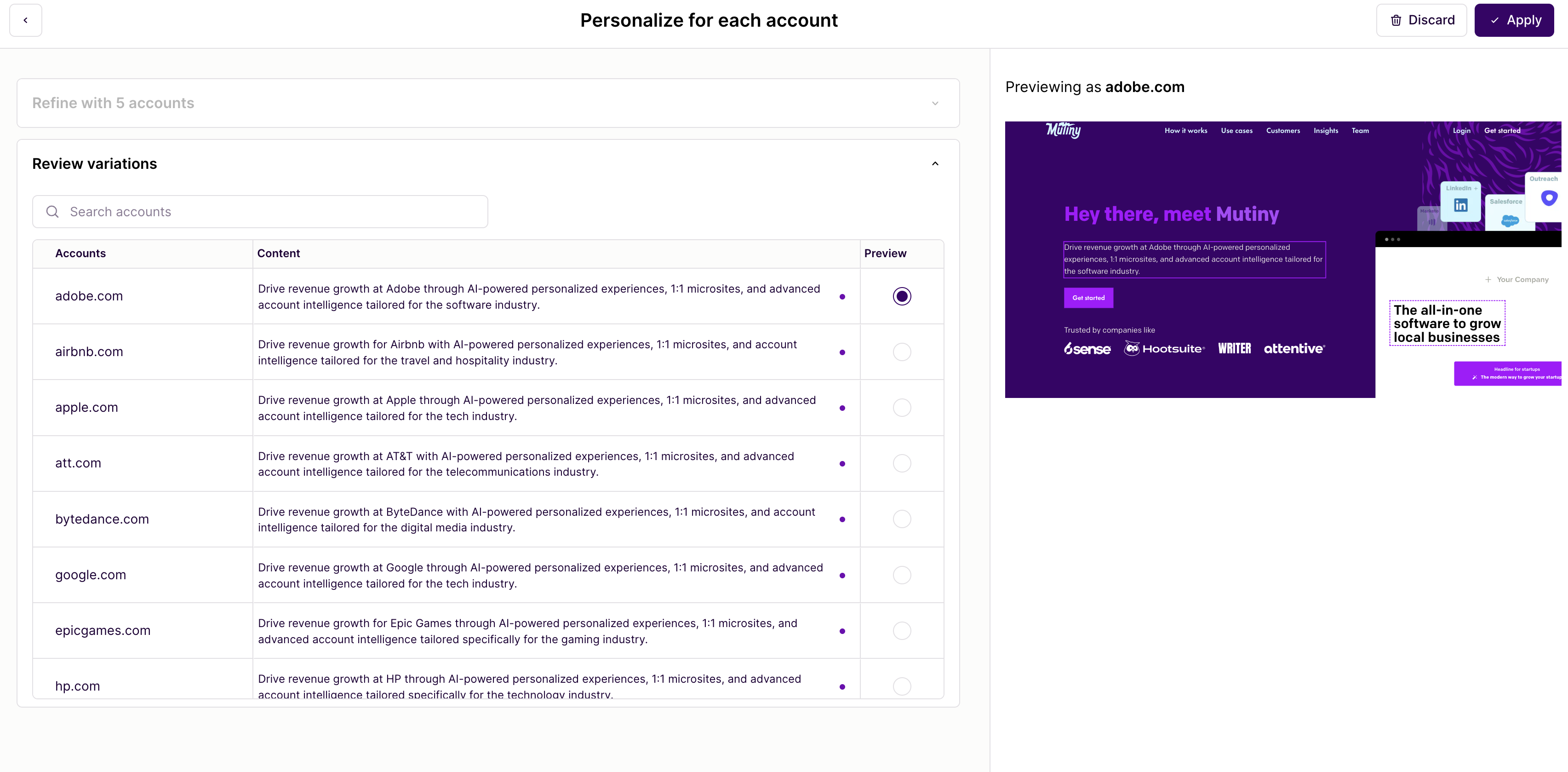Viewport: 1568px width, 772px height.
Task: Click the Your Company plus label
Action: pyautogui.click(x=1516, y=279)
